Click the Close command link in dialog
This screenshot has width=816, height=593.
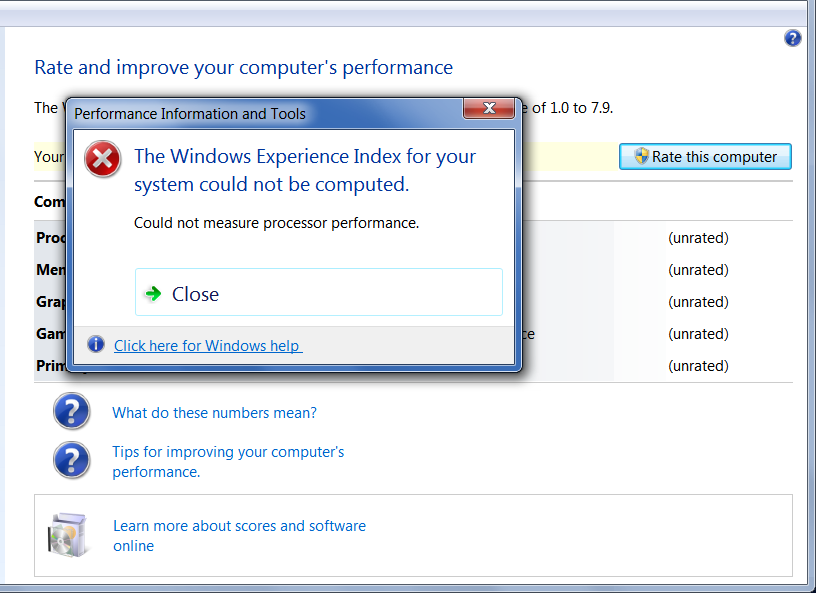[x=318, y=292]
